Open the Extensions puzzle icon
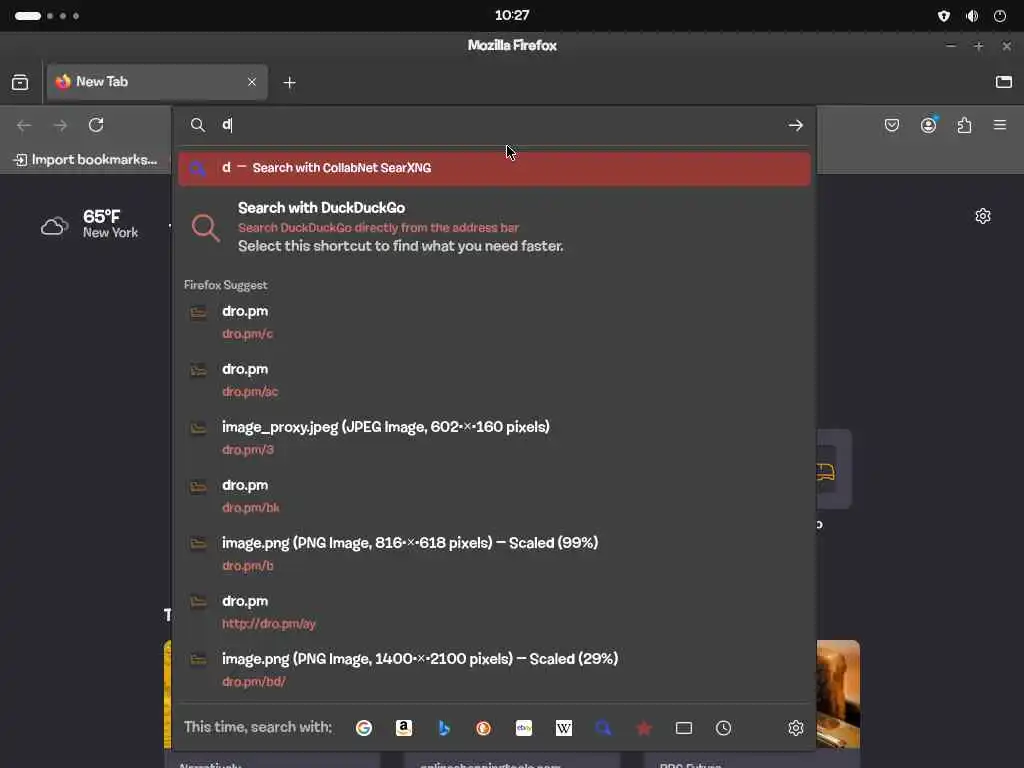This screenshot has width=1024, height=768. 965,125
